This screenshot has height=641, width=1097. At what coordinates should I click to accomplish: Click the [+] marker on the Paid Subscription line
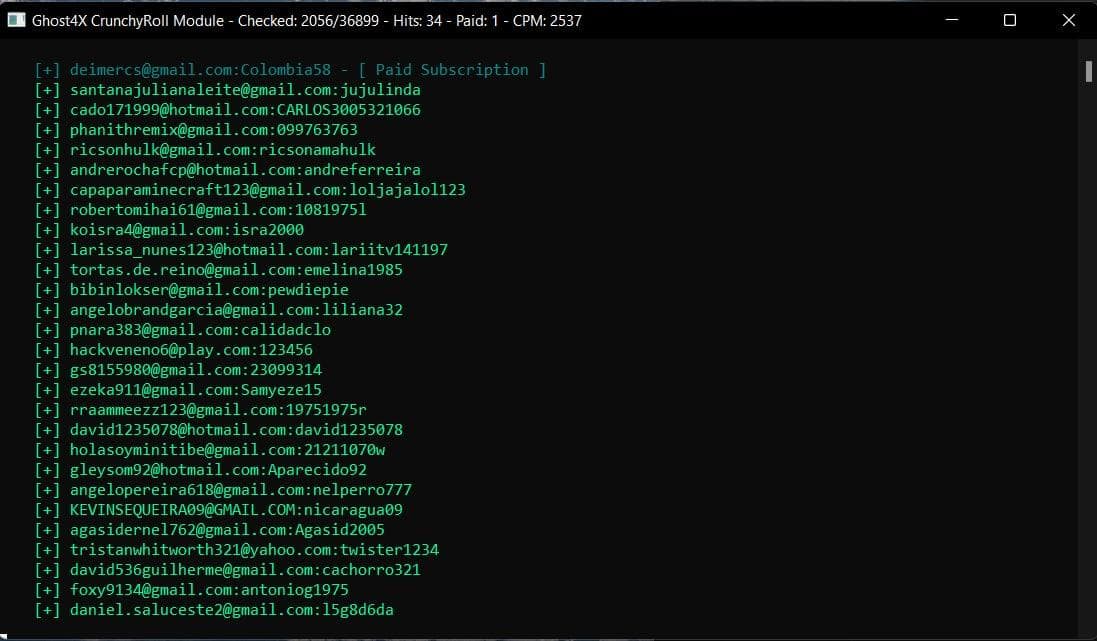click(x=47, y=70)
